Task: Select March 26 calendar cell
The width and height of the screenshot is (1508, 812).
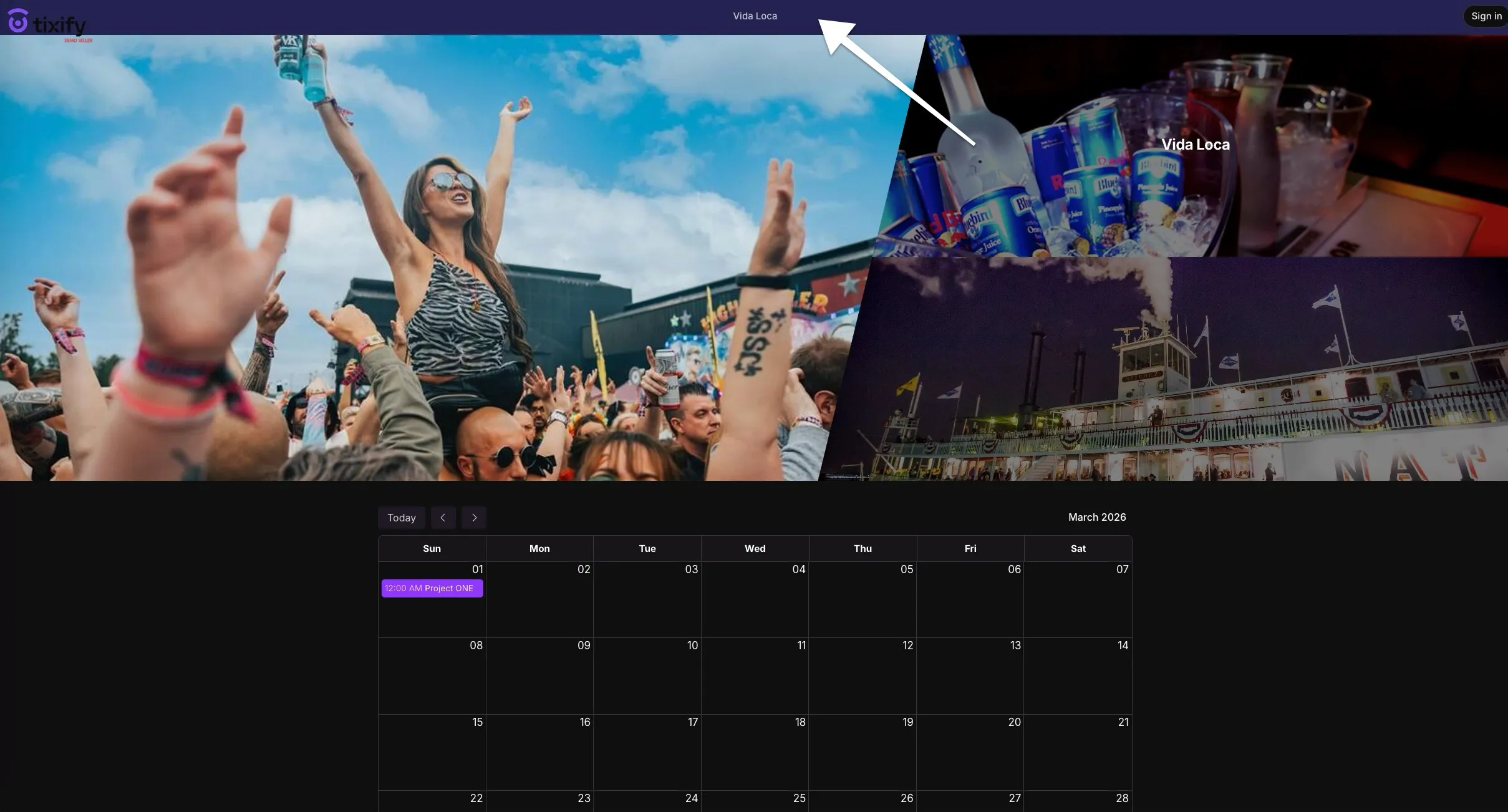Action: coord(863,801)
